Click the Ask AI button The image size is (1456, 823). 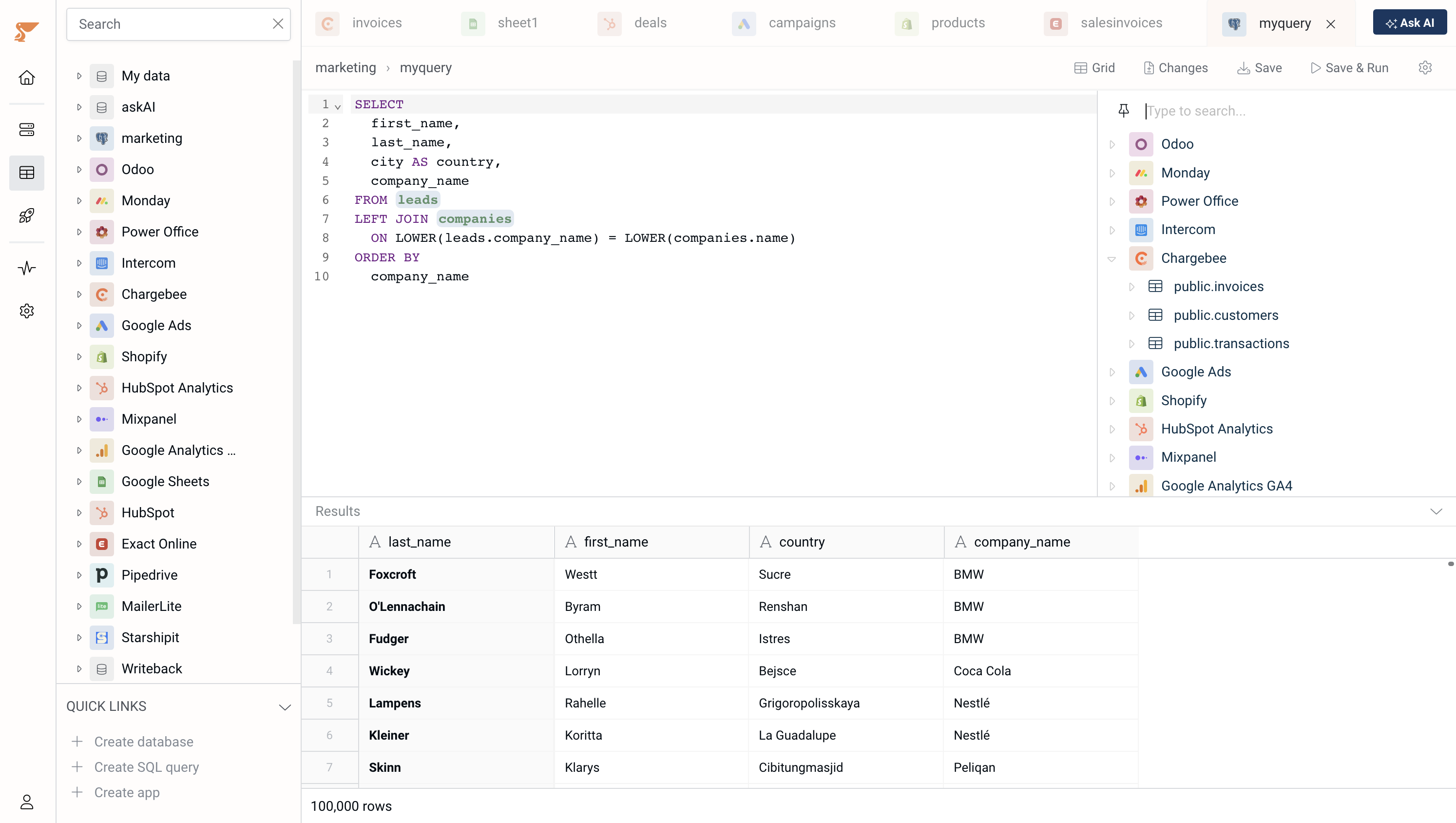click(x=1410, y=22)
